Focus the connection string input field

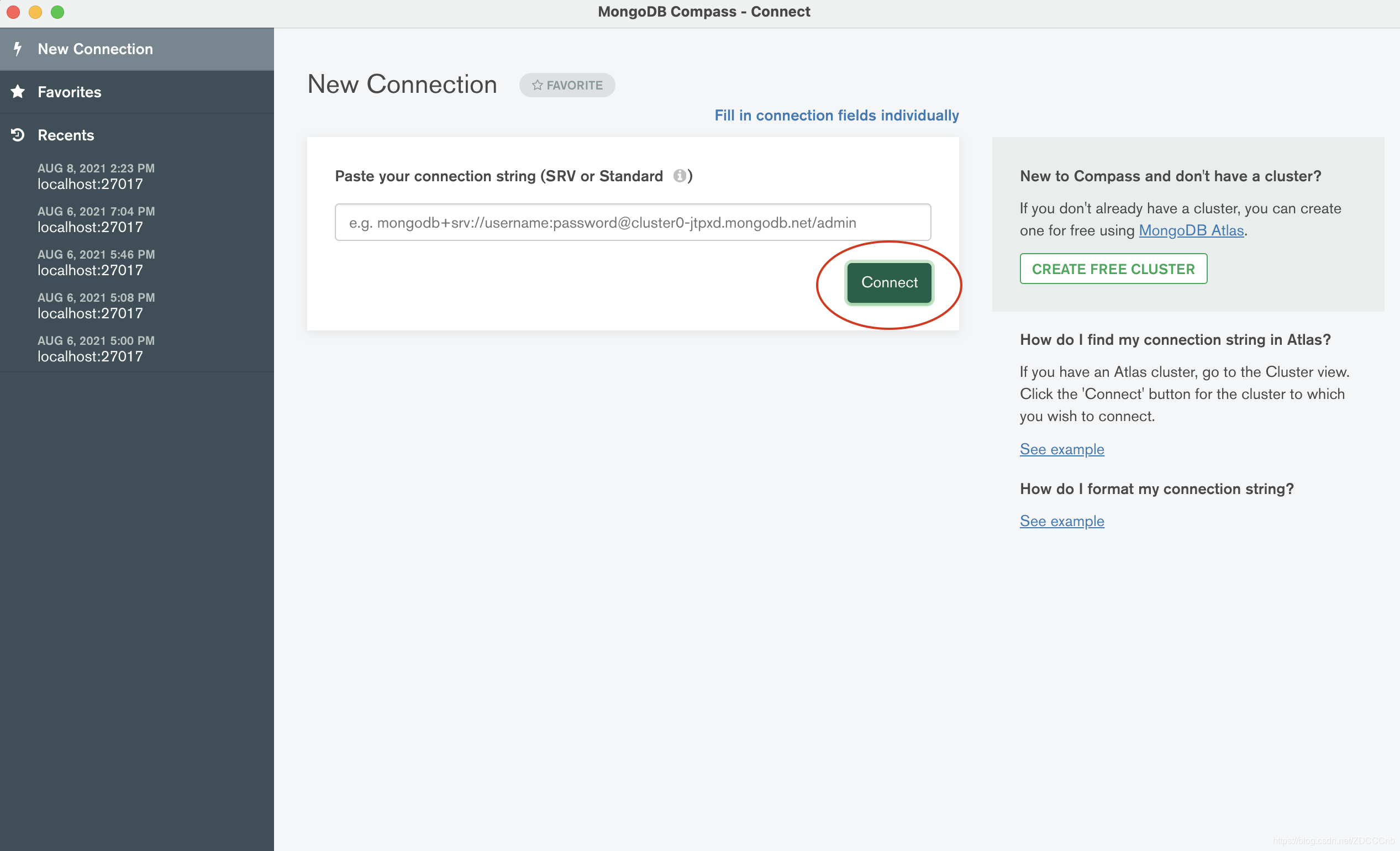(633, 222)
